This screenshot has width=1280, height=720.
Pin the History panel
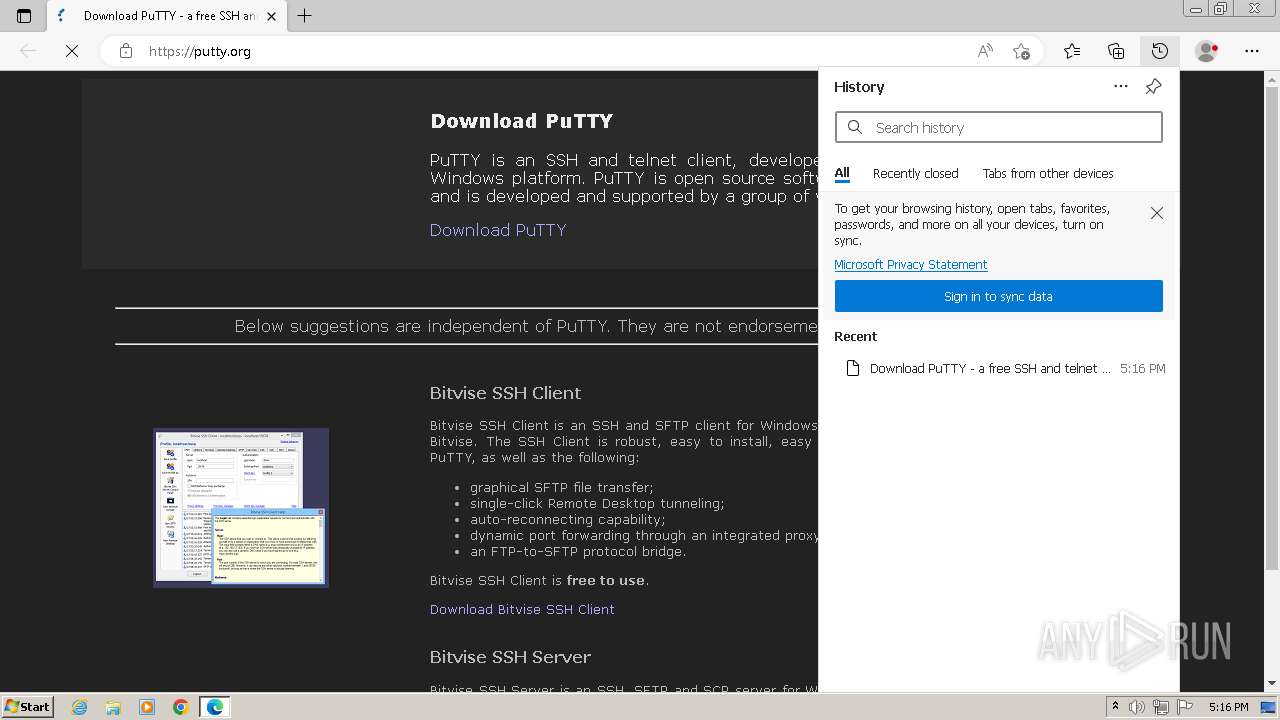click(x=1153, y=86)
